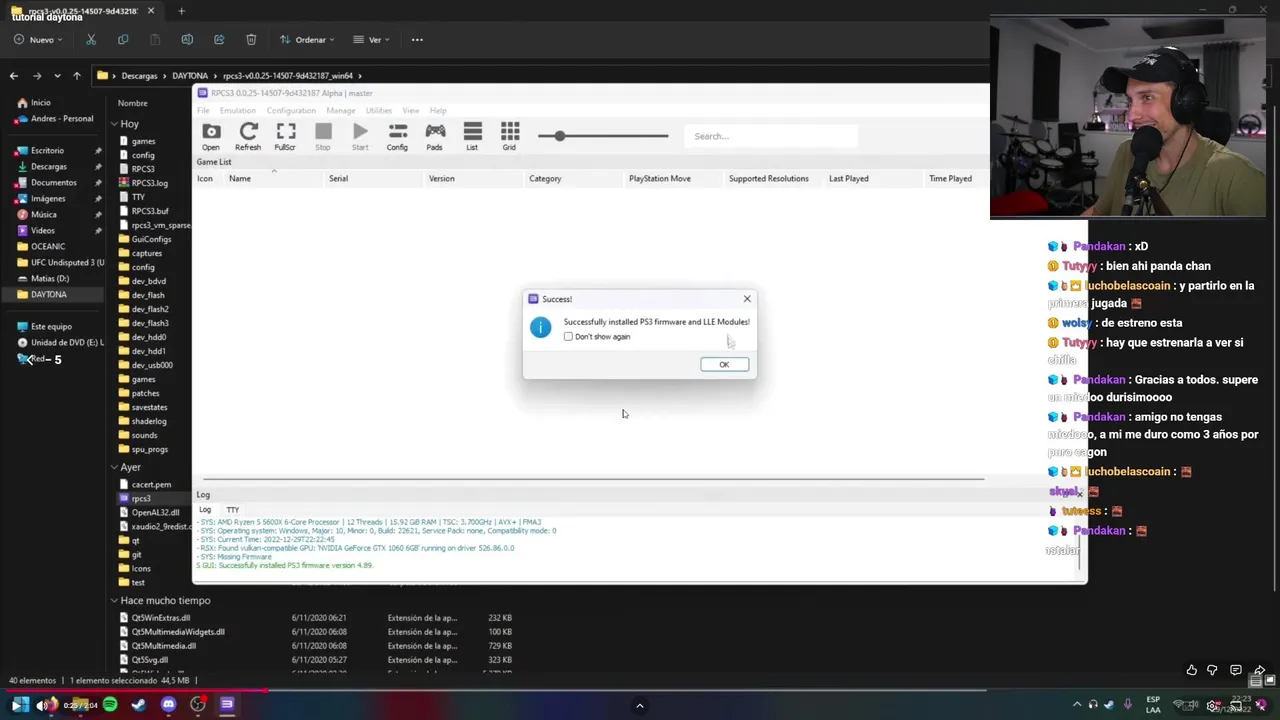Open the Windows Start button
Image resolution: width=1280 pixels, height=720 pixels.
coord(20,705)
